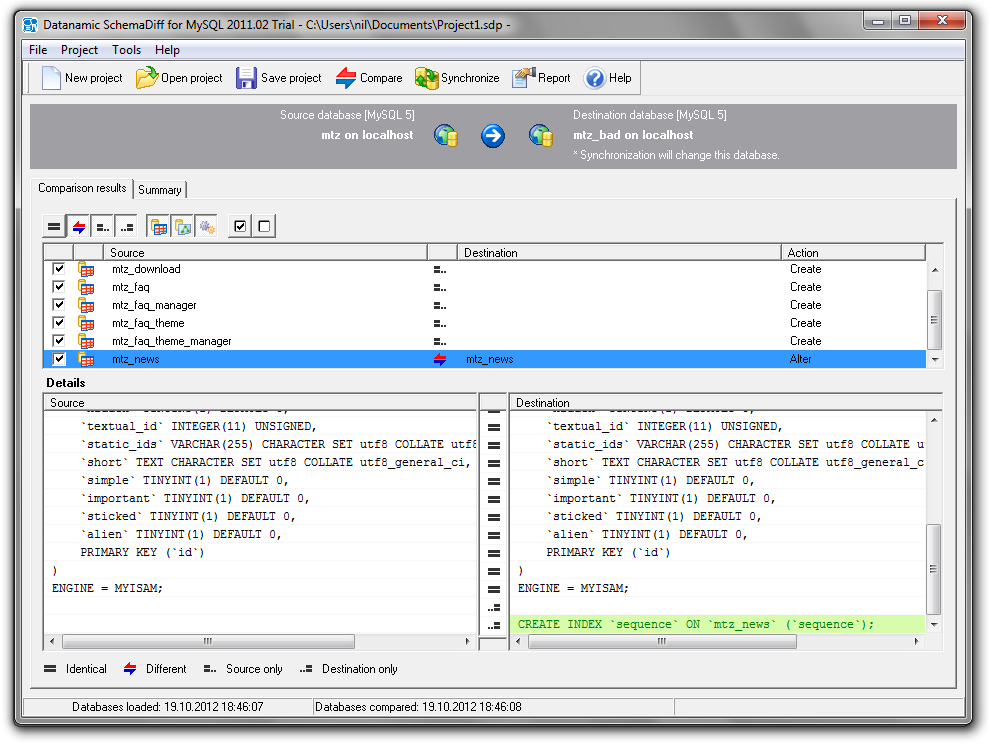This screenshot has width=989, height=744.
Task: Uncheck the mtz_news checkbox
Action: (59, 359)
